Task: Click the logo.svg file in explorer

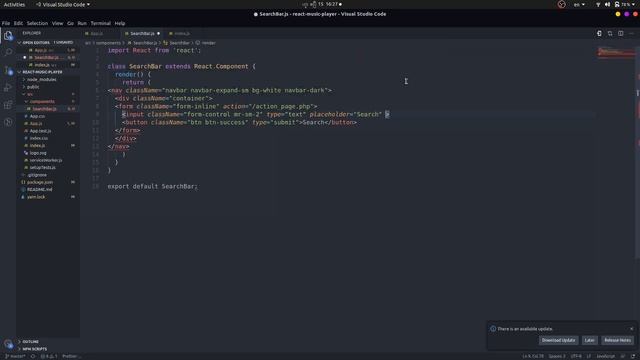Action: (x=38, y=153)
